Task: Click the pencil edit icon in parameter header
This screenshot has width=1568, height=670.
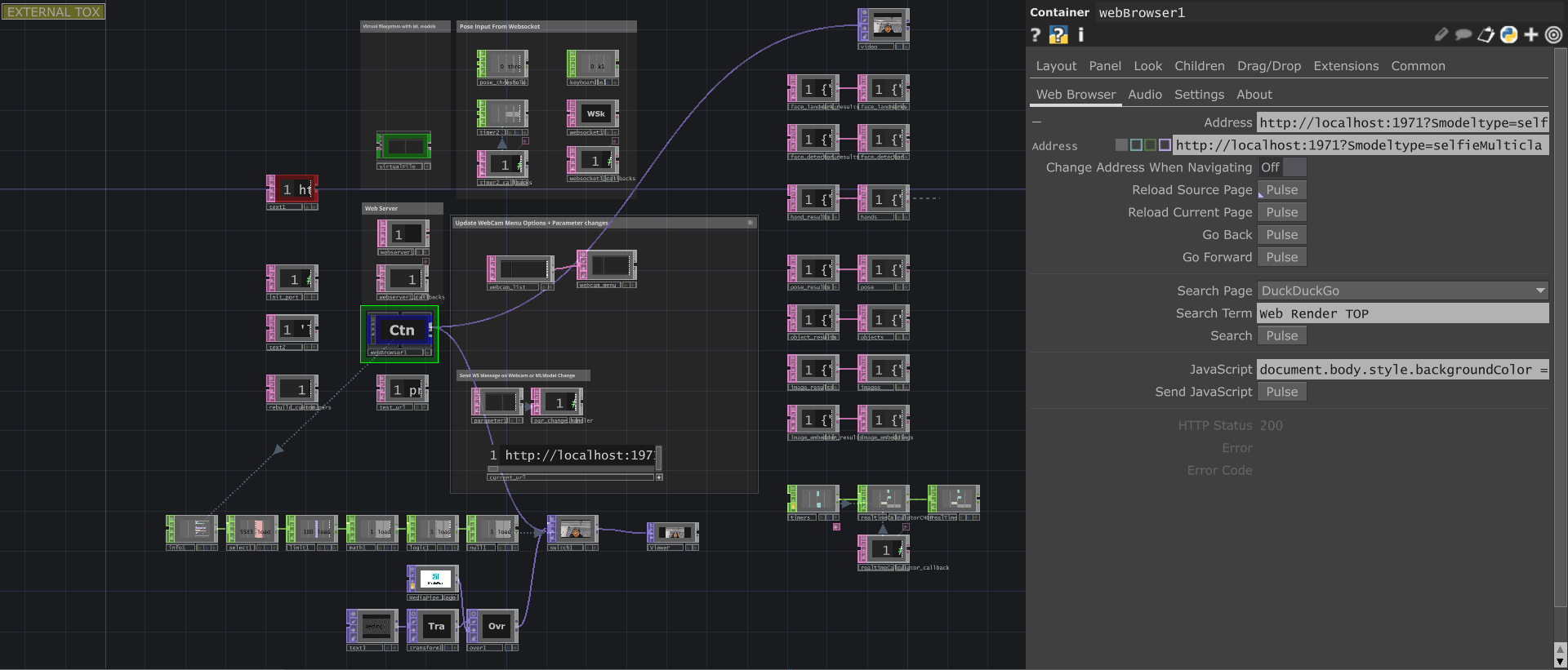Action: click(x=1441, y=34)
